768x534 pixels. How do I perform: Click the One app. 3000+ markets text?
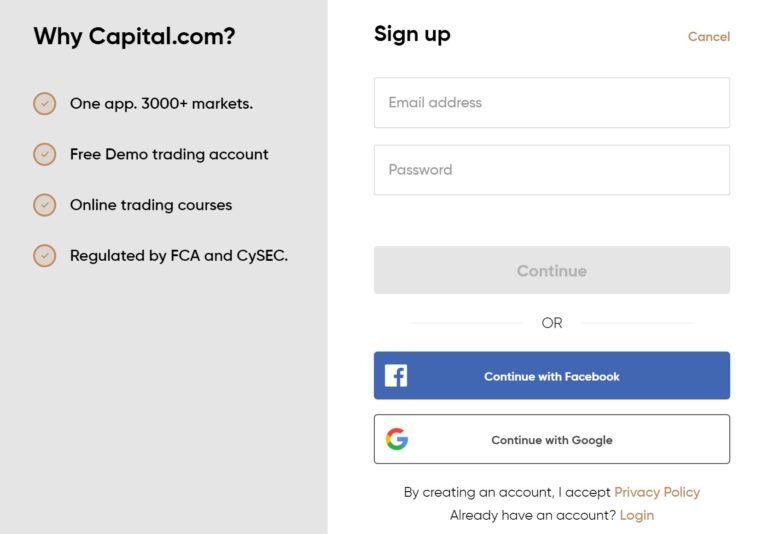coord(162,104)
